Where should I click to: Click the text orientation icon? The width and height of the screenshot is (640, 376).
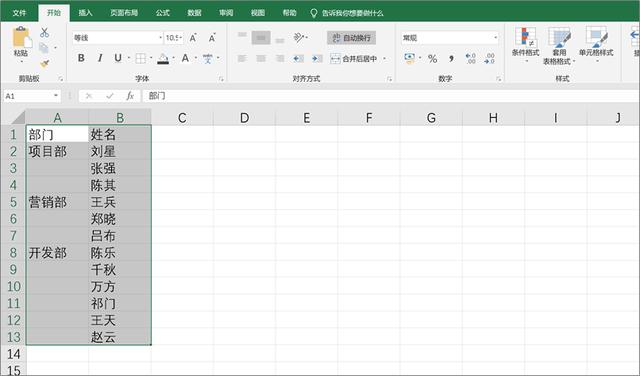pyautogui.click(x=299, y=38)
